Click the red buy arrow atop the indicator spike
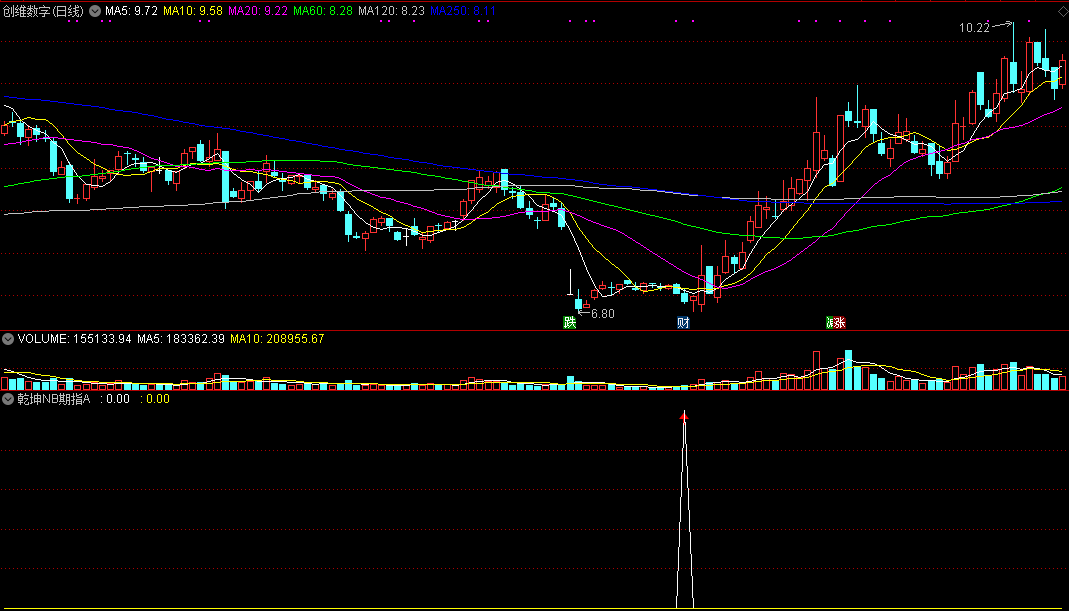The width and height of the screenshot is (1069, 611). coord(684,415)
